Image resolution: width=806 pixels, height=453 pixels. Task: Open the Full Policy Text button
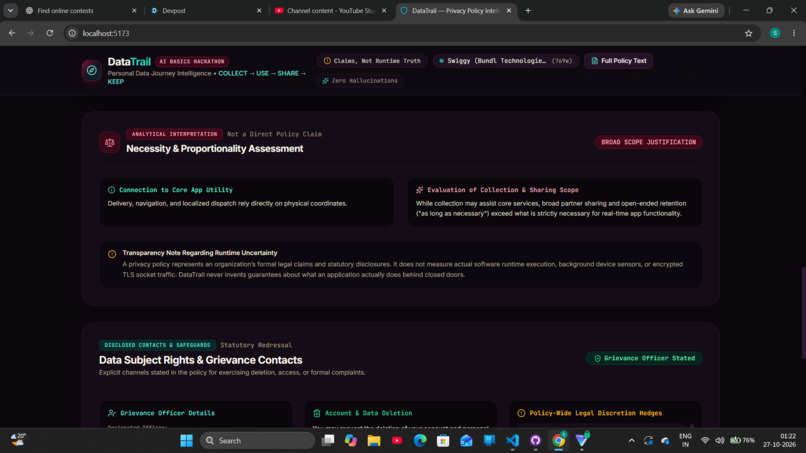(618, 61)
